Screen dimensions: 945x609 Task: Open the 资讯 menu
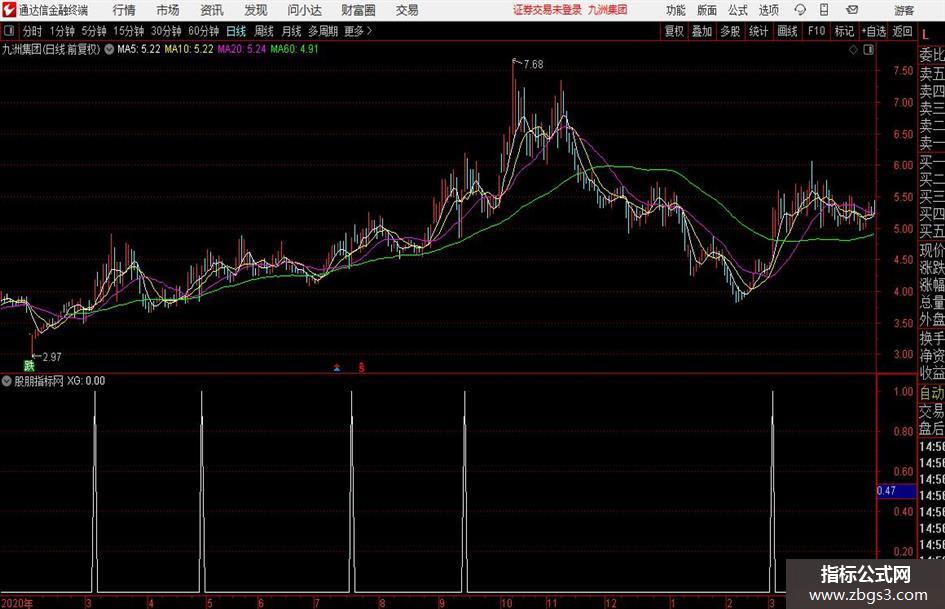point(212,10)
